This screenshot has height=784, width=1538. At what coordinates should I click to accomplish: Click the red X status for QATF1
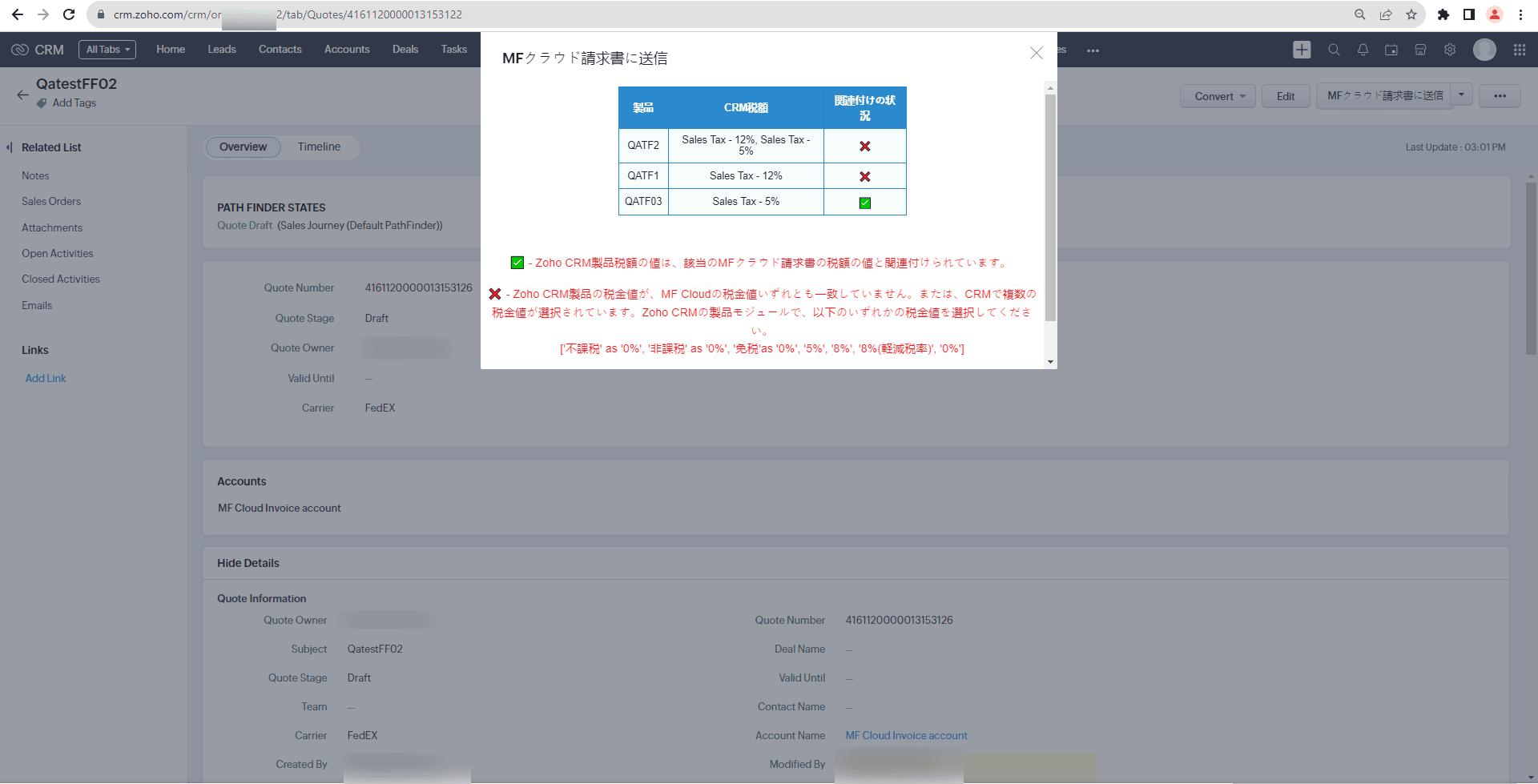pos(865,177)
